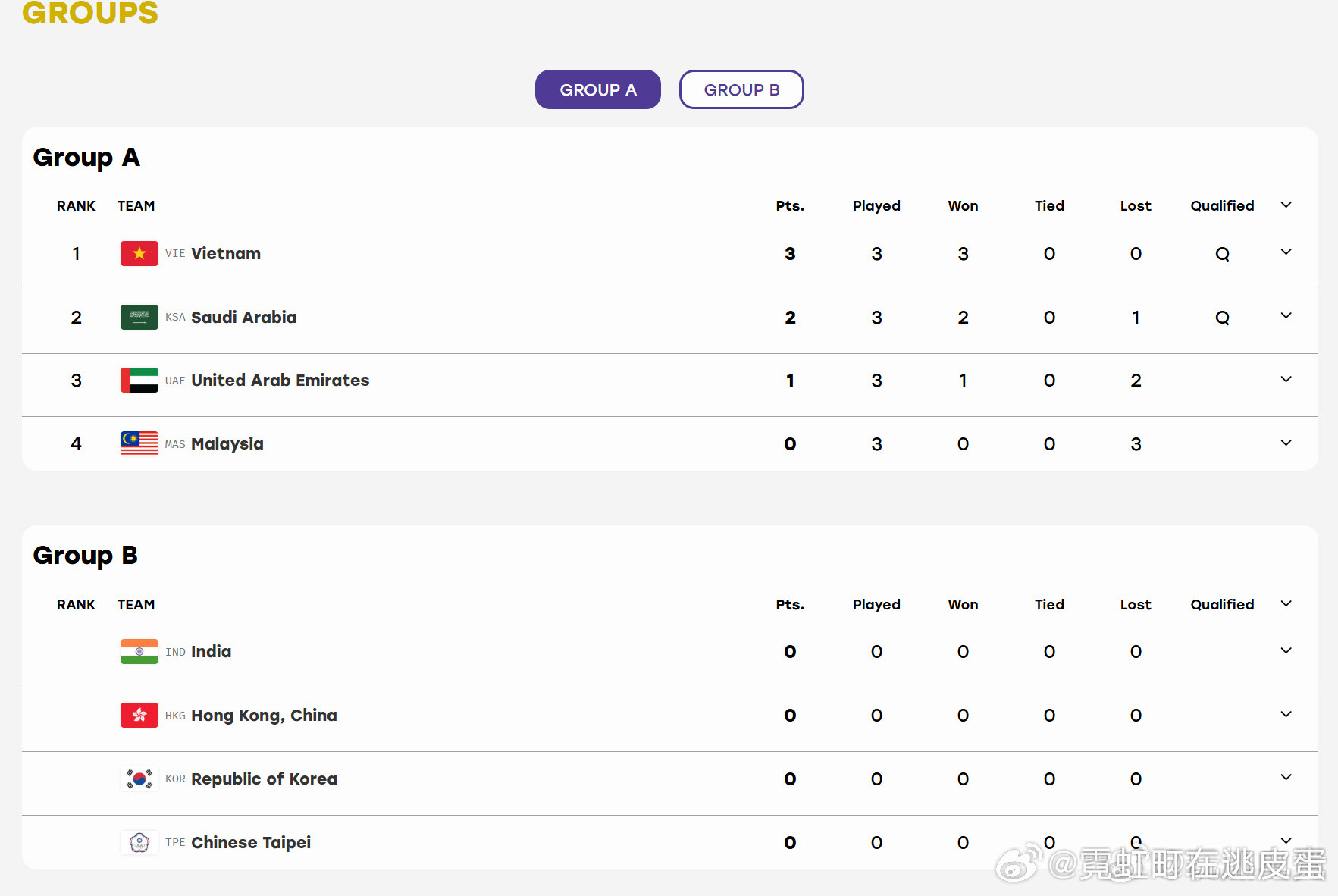
Task: Expand the United Arab Emirates row chevron
Action: 1286,379
